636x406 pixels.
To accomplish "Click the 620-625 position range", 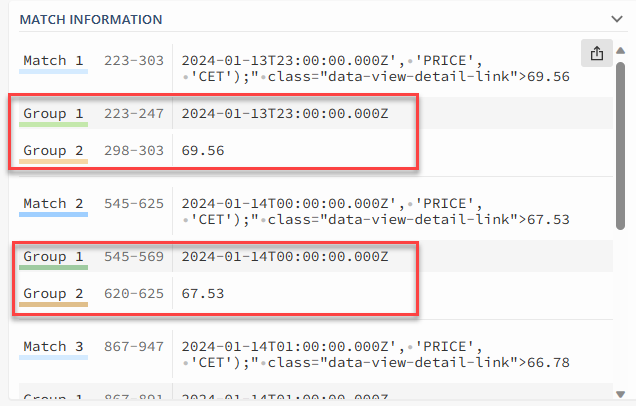I will click(133, 294).
